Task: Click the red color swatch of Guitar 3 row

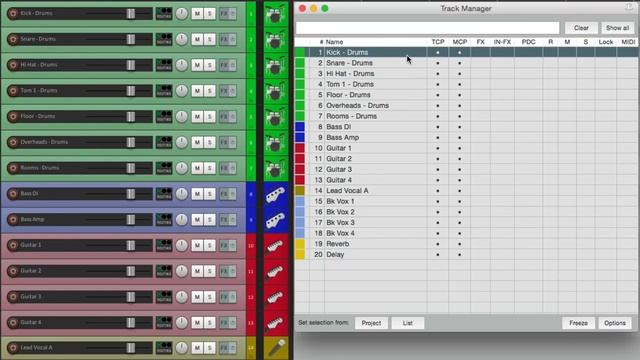Action: pos(300,169)
